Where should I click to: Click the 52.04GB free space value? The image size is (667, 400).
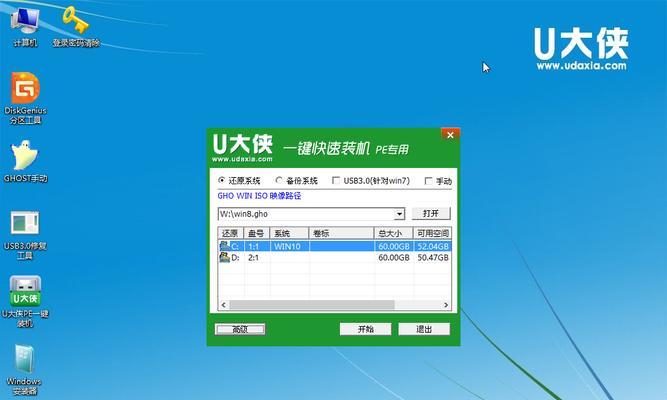point(433,246)
